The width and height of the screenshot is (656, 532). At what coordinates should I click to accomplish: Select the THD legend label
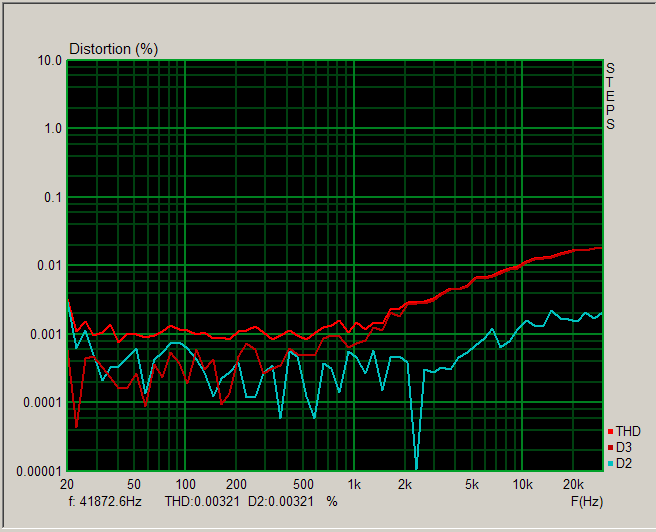[628, 431]
